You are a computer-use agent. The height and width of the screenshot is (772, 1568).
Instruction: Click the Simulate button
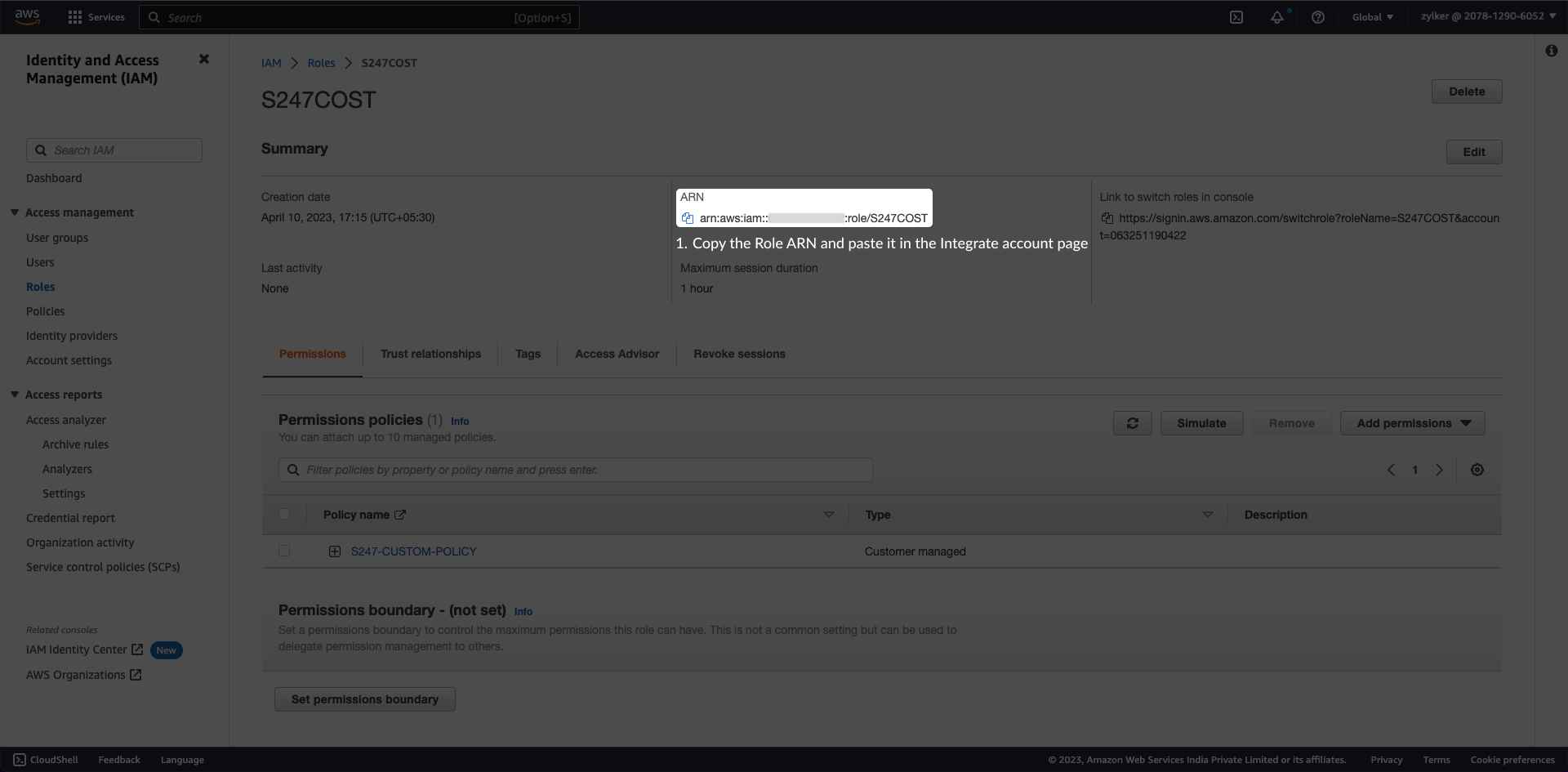pyautogui.click(x=1201, y=423)
